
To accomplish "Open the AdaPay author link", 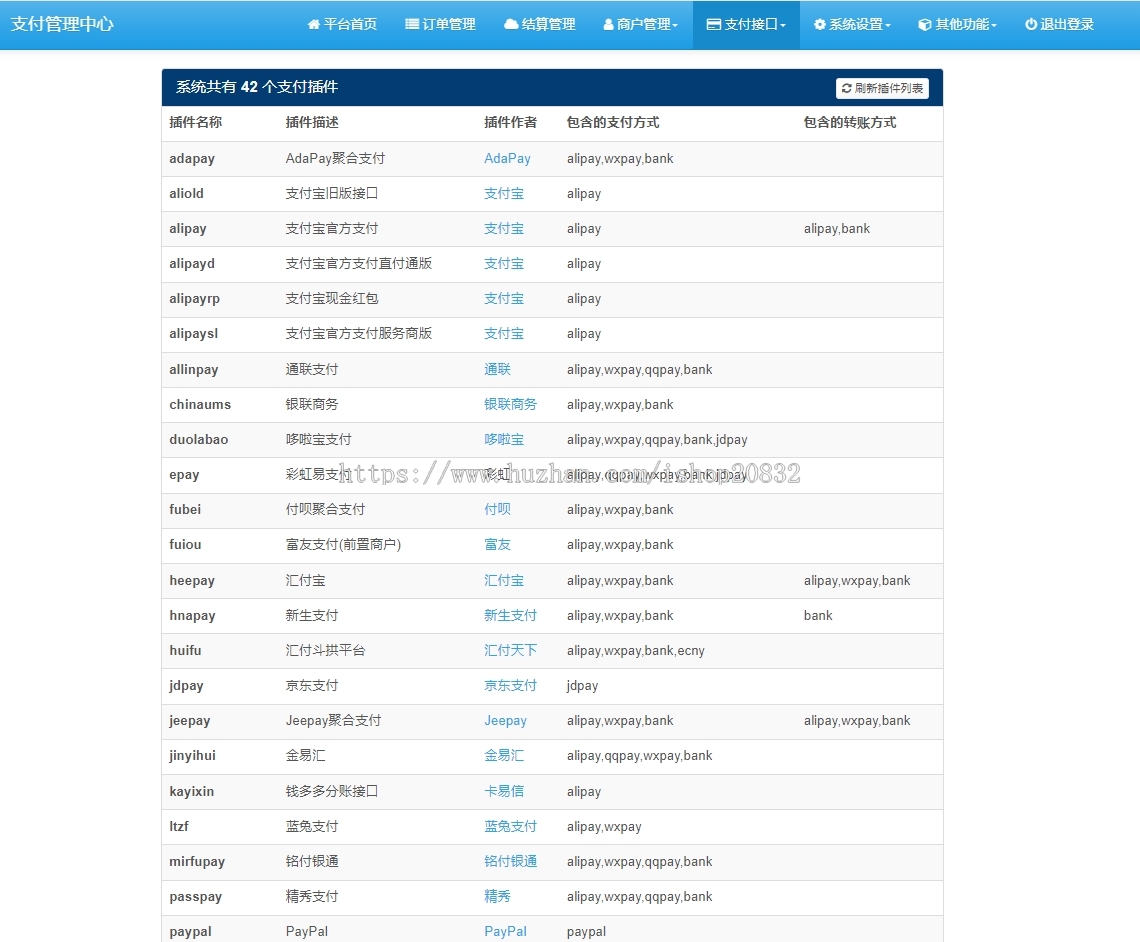I will click(x=507, y=158).
